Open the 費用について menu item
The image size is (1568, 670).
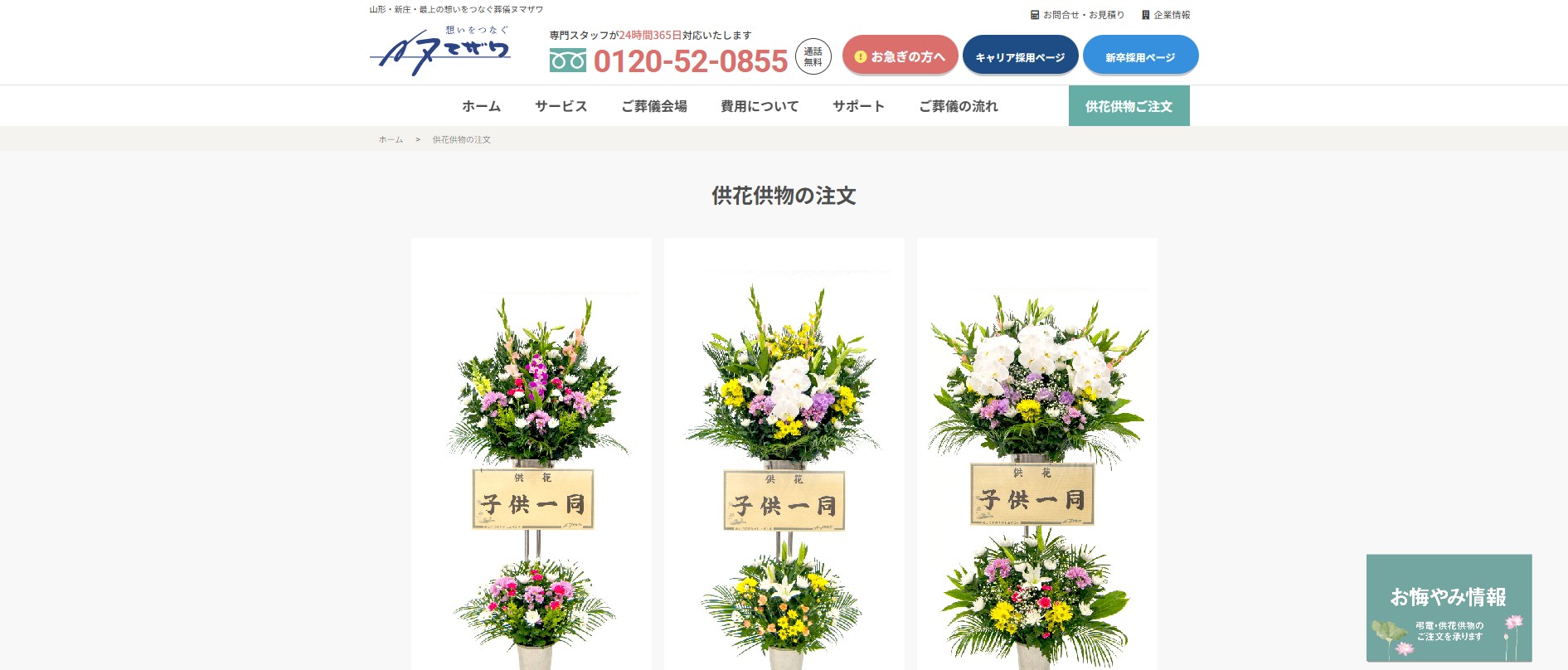coord(760,106)
